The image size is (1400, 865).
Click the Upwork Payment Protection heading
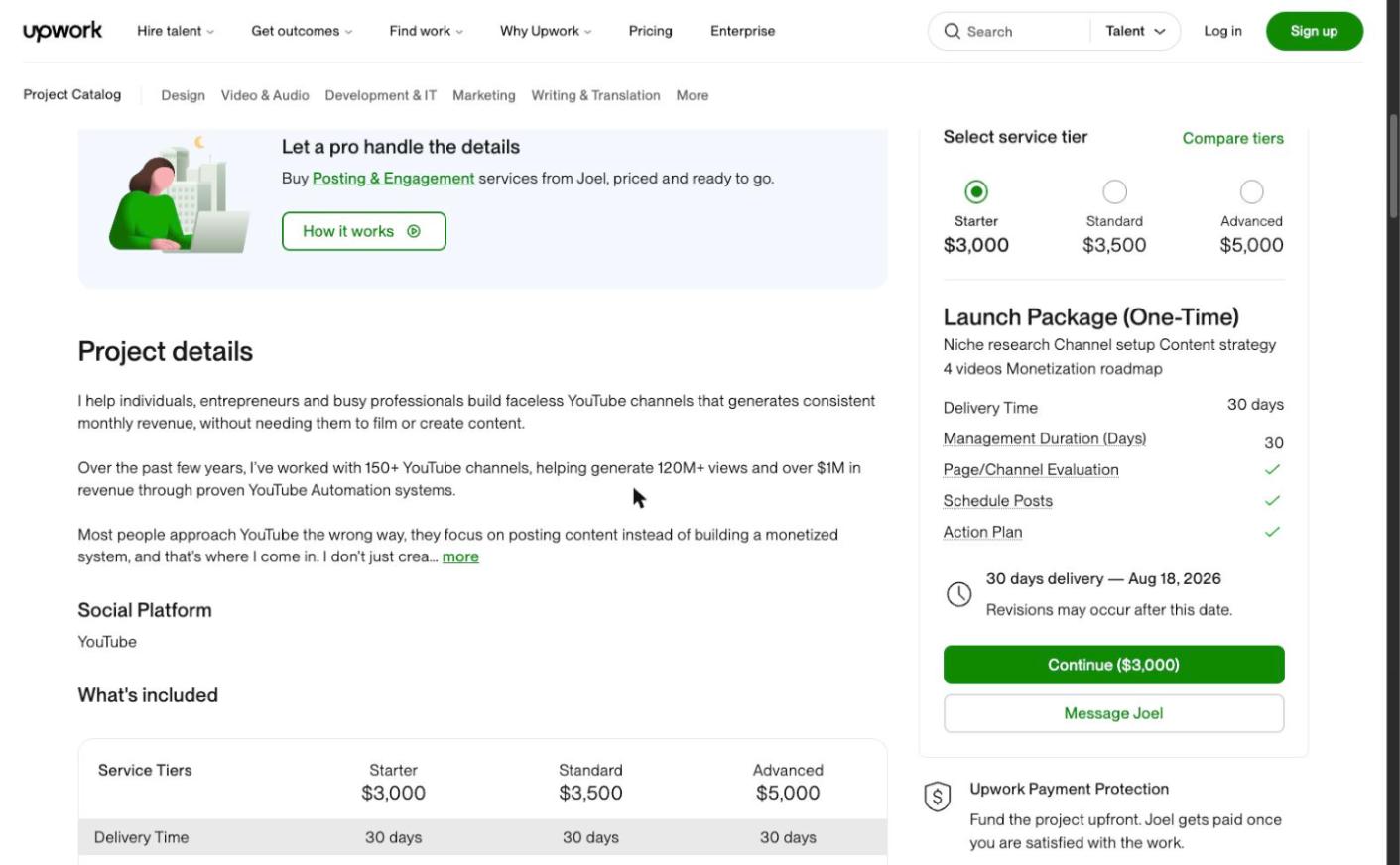[1069, 789]
